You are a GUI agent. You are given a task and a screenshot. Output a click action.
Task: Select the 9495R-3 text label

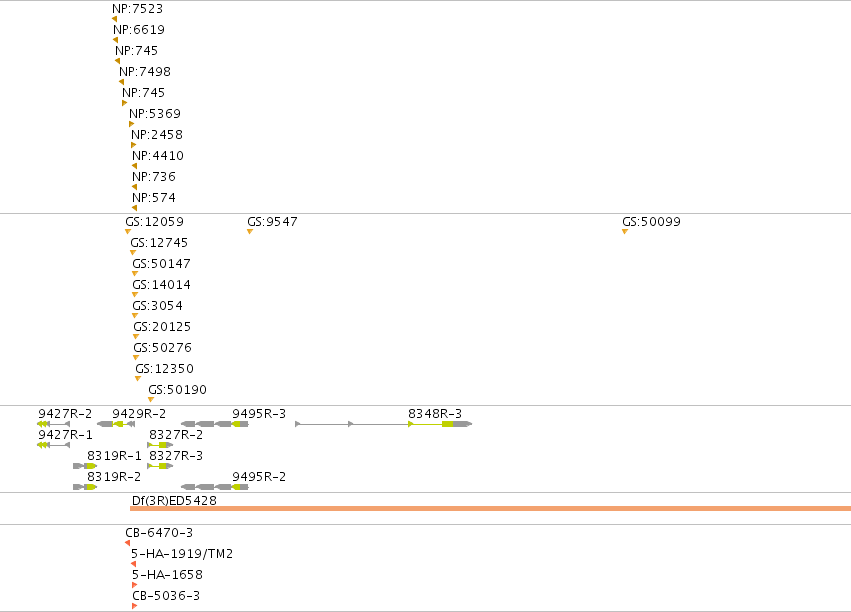(259, 413)
